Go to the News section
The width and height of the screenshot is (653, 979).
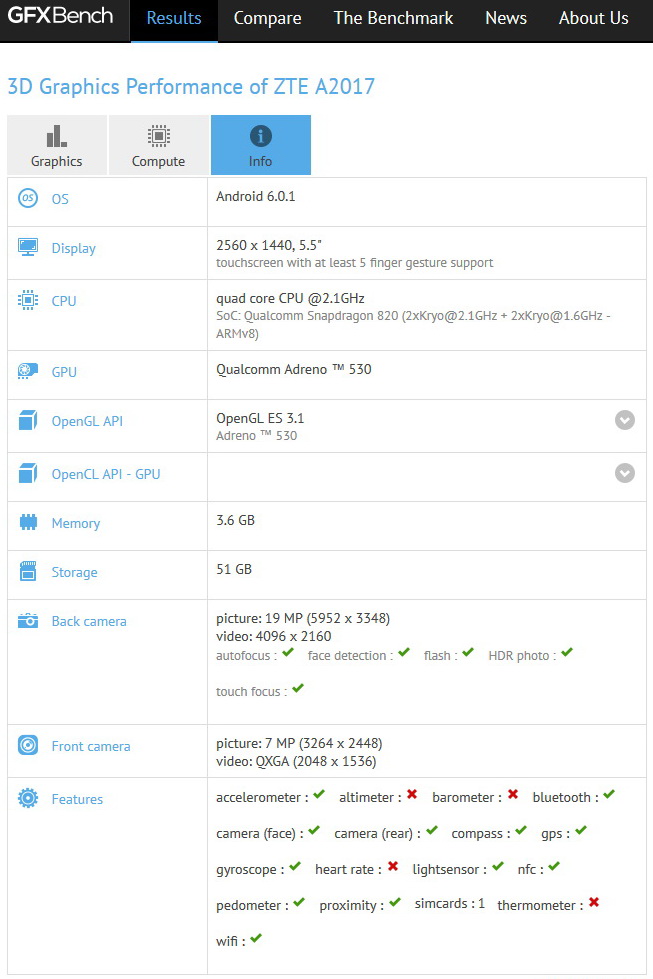point(506,18)
